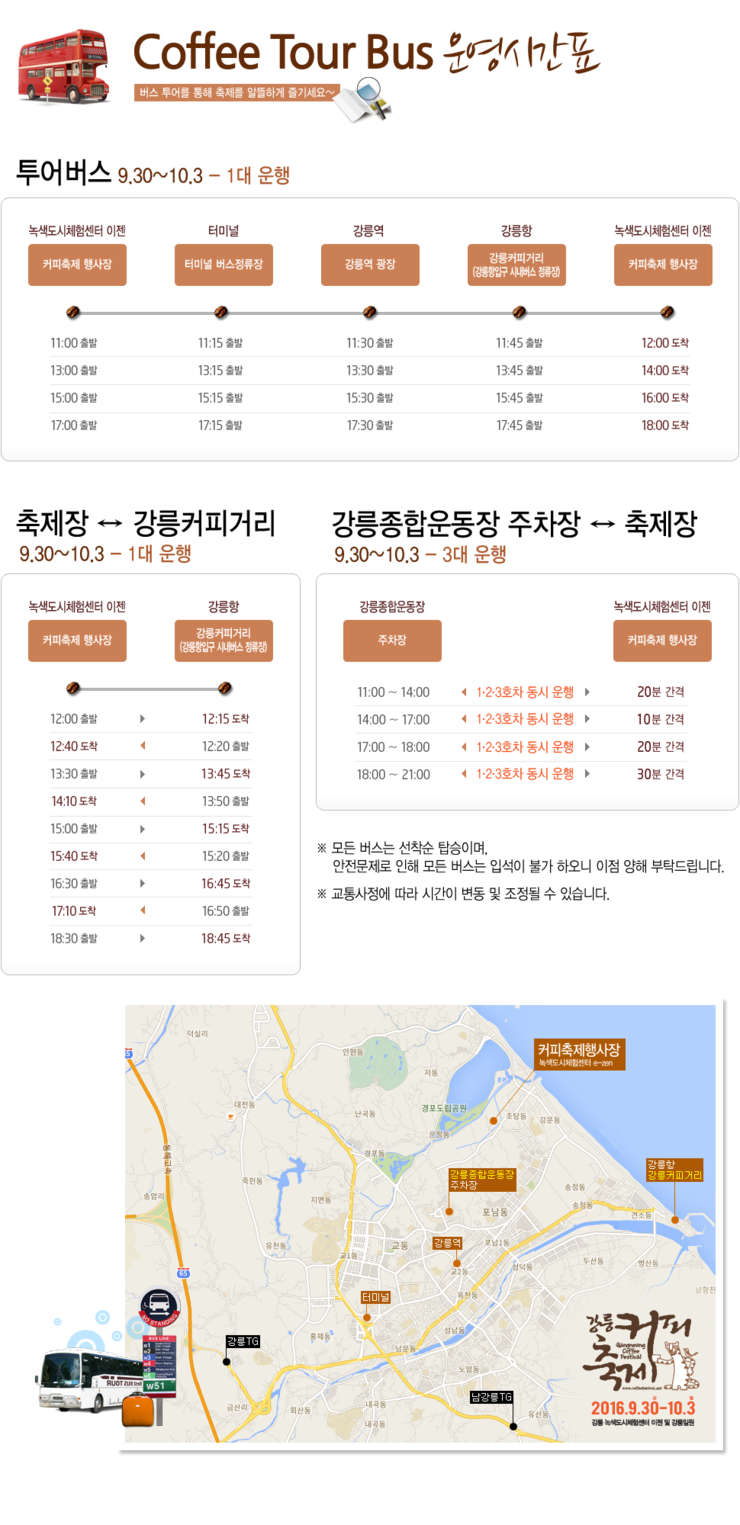The height and width of the screenshot is (1525, 740).
Task: Click the coffee bean marker above 11:45 출발
Action: tap(519, 313)
